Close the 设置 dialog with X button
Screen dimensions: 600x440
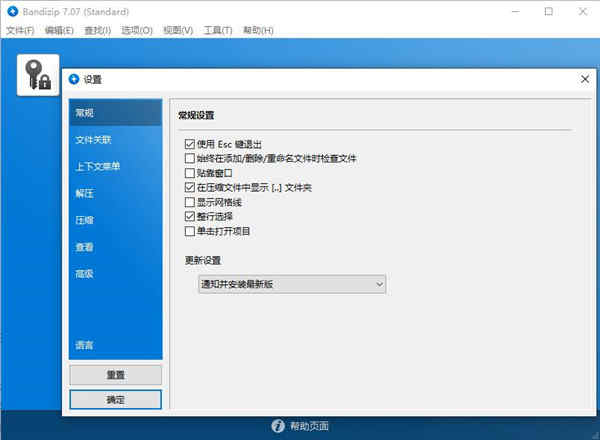(585, 79)
